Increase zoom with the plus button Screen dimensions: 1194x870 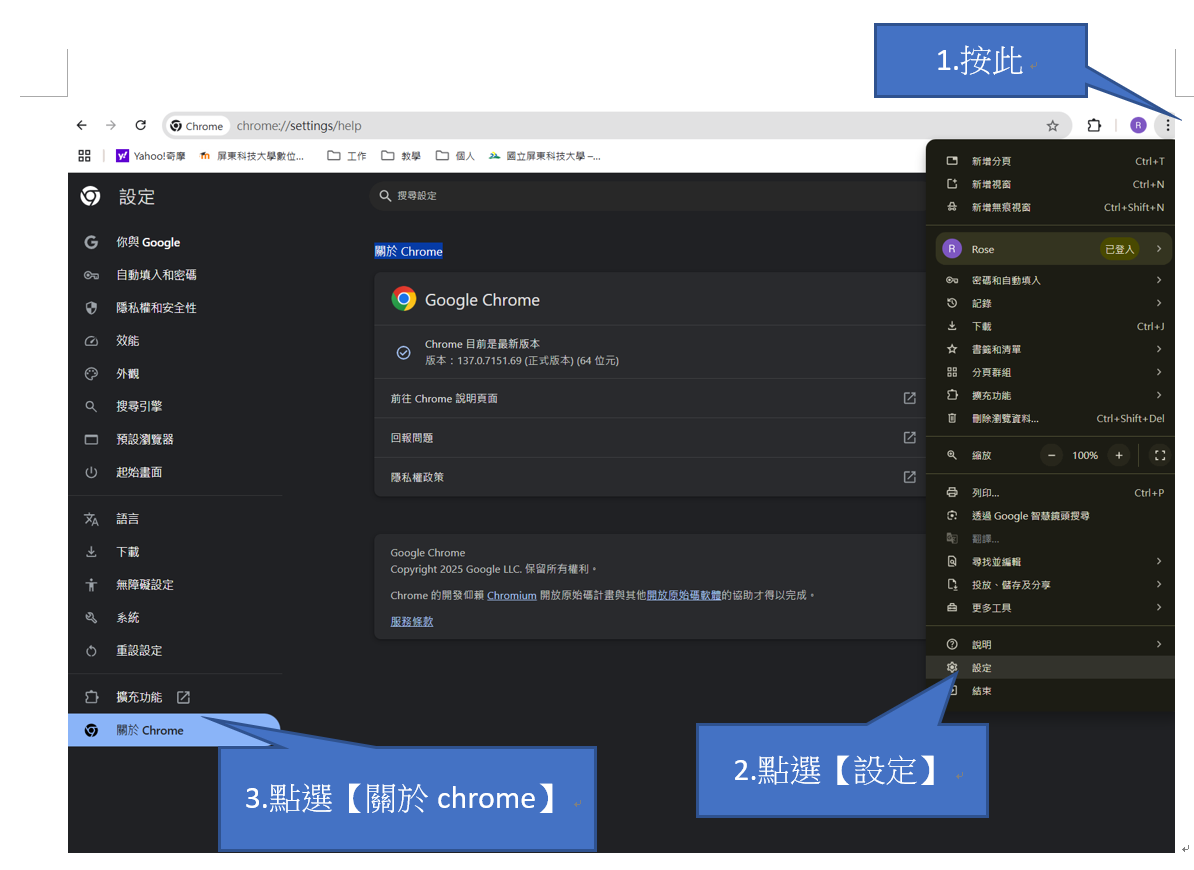pyautogui.click(x=1119, y=455)
